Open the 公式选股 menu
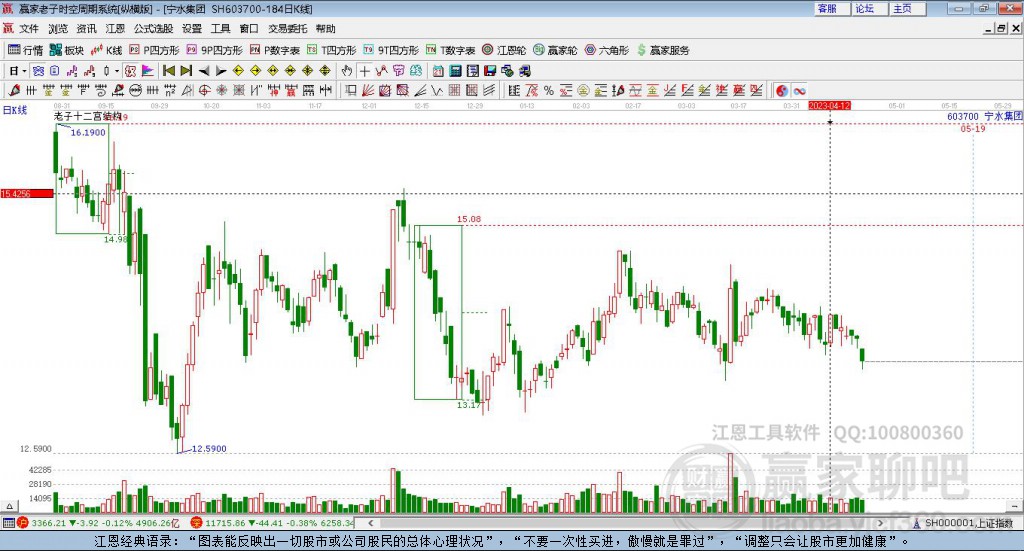This screenshot has width=1024, height=551. 153,29
